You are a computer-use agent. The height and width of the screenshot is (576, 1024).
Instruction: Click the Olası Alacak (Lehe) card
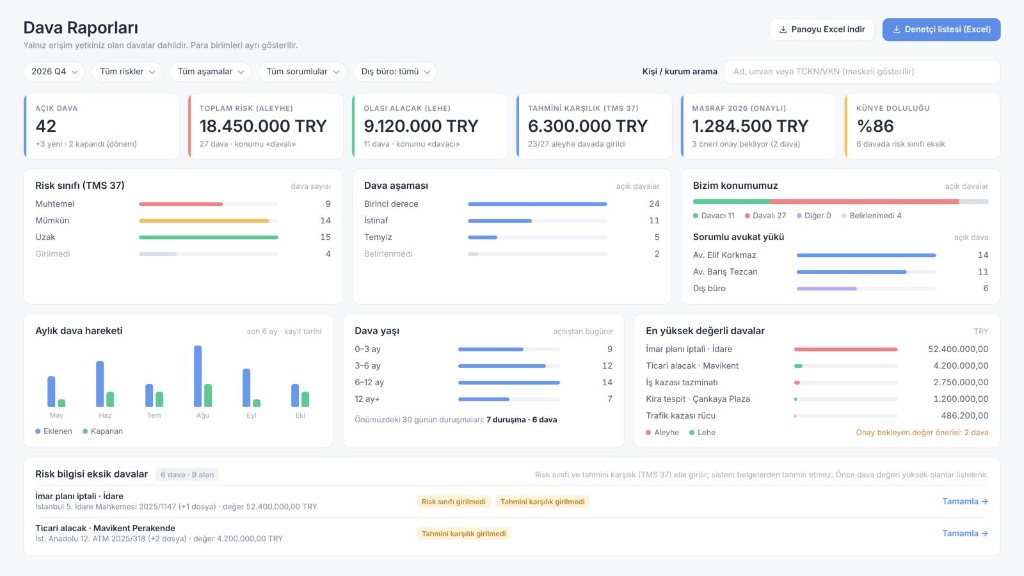pos(430,126)
